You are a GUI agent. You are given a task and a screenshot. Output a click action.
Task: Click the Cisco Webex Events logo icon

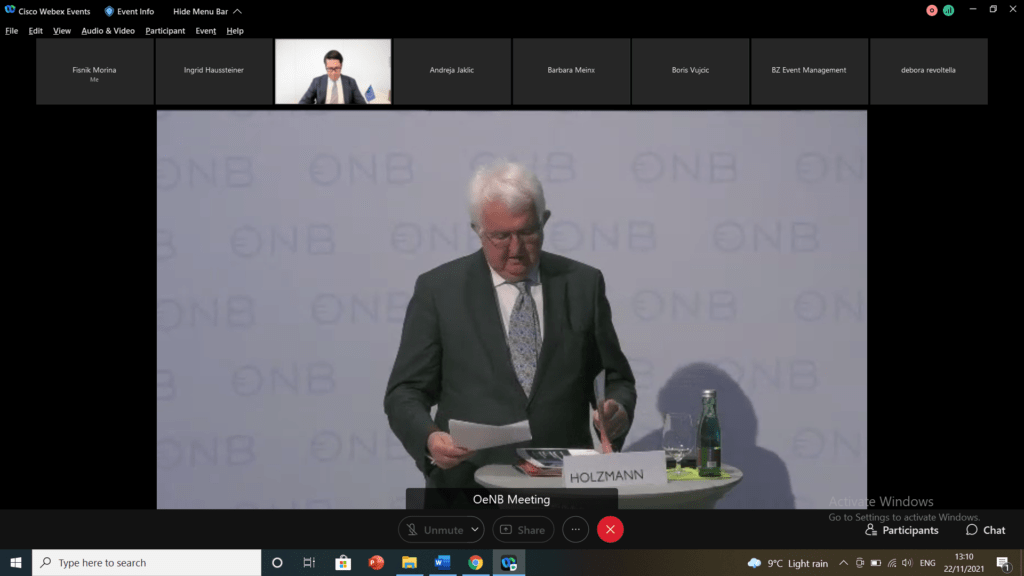(x=10, y=10)
